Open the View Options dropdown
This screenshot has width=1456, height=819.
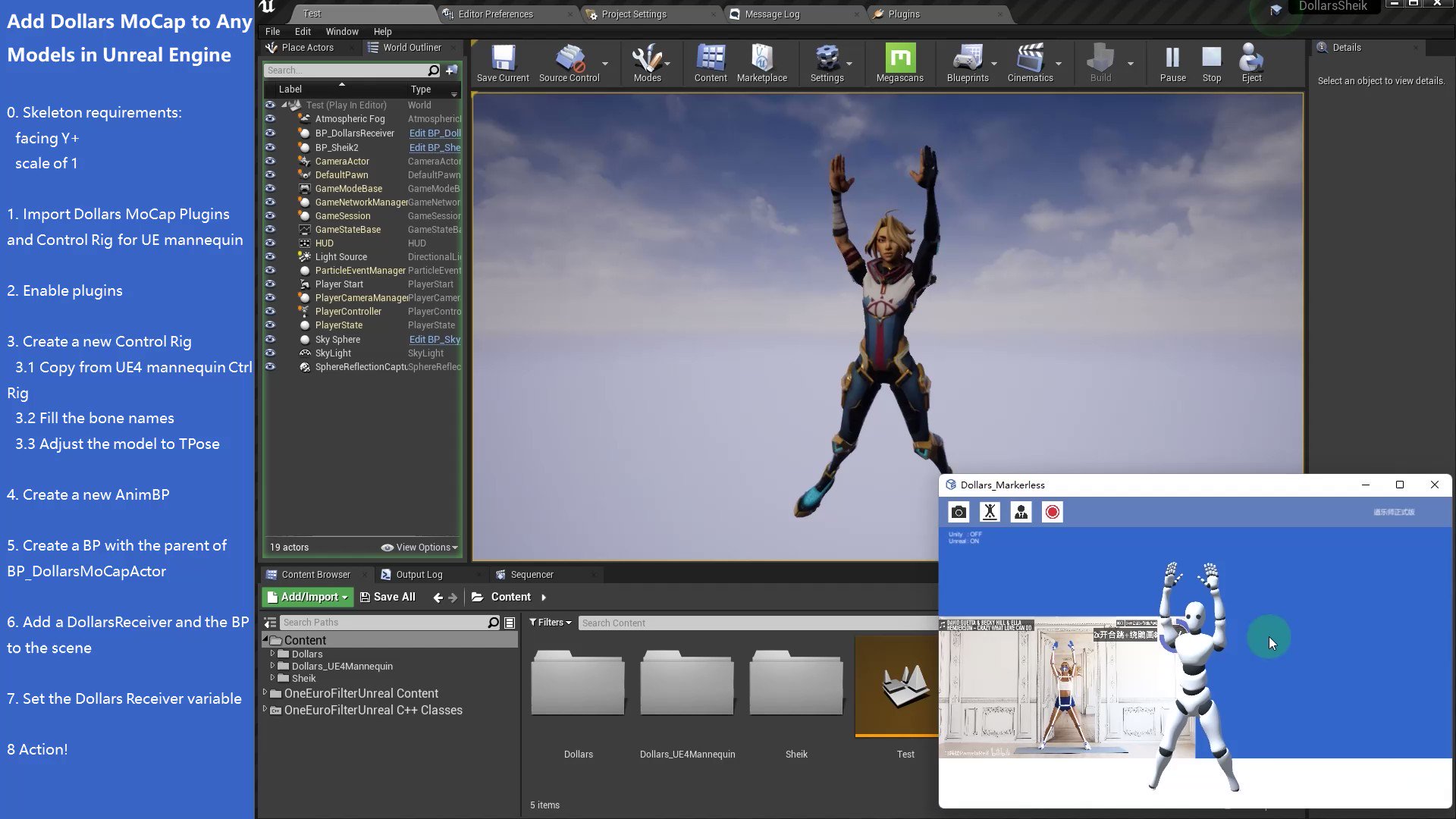[419, 548]
